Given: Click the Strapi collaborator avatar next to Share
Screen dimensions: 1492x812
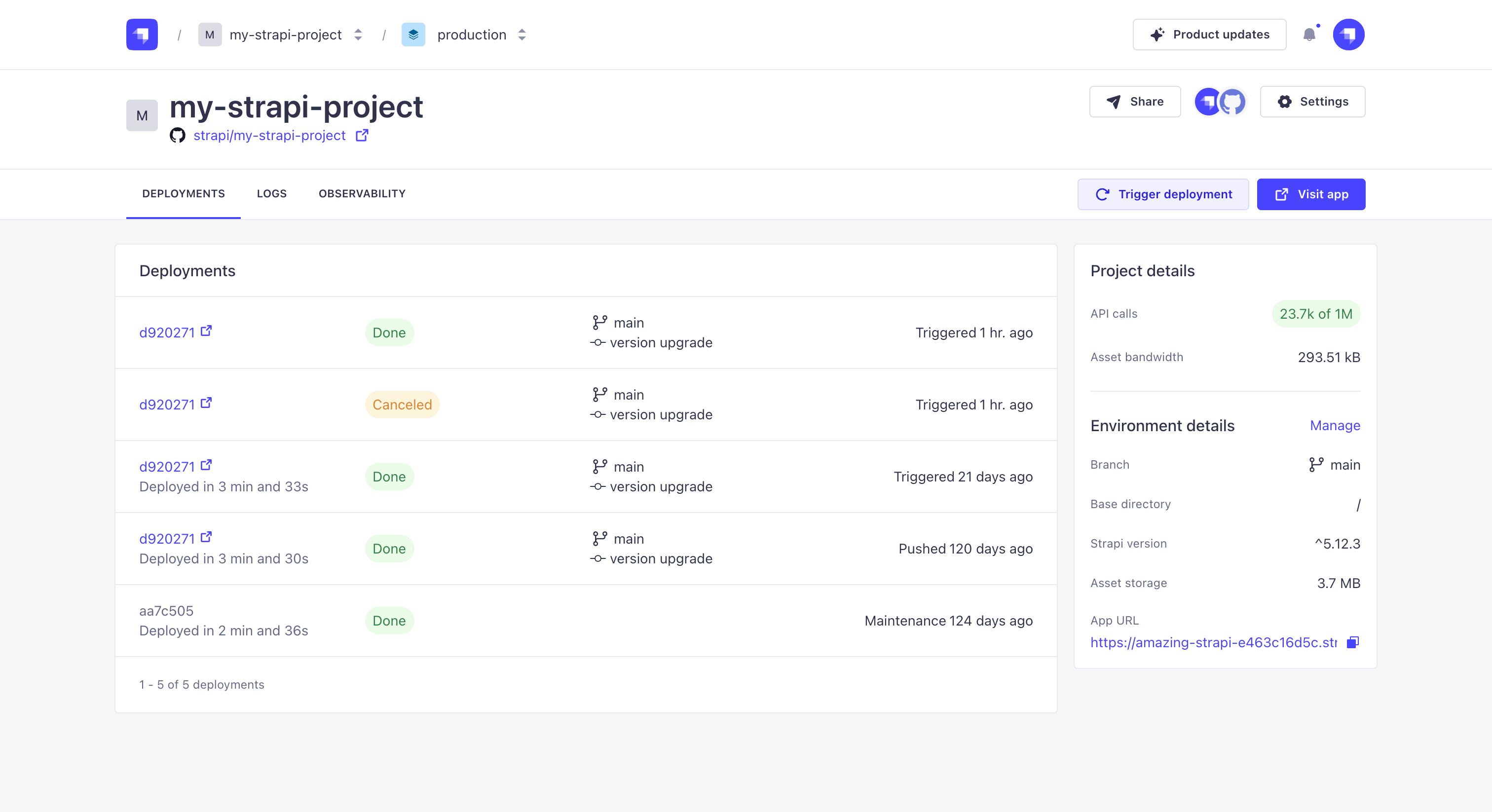Looking at the screenshot, I should click(1208, 102).
